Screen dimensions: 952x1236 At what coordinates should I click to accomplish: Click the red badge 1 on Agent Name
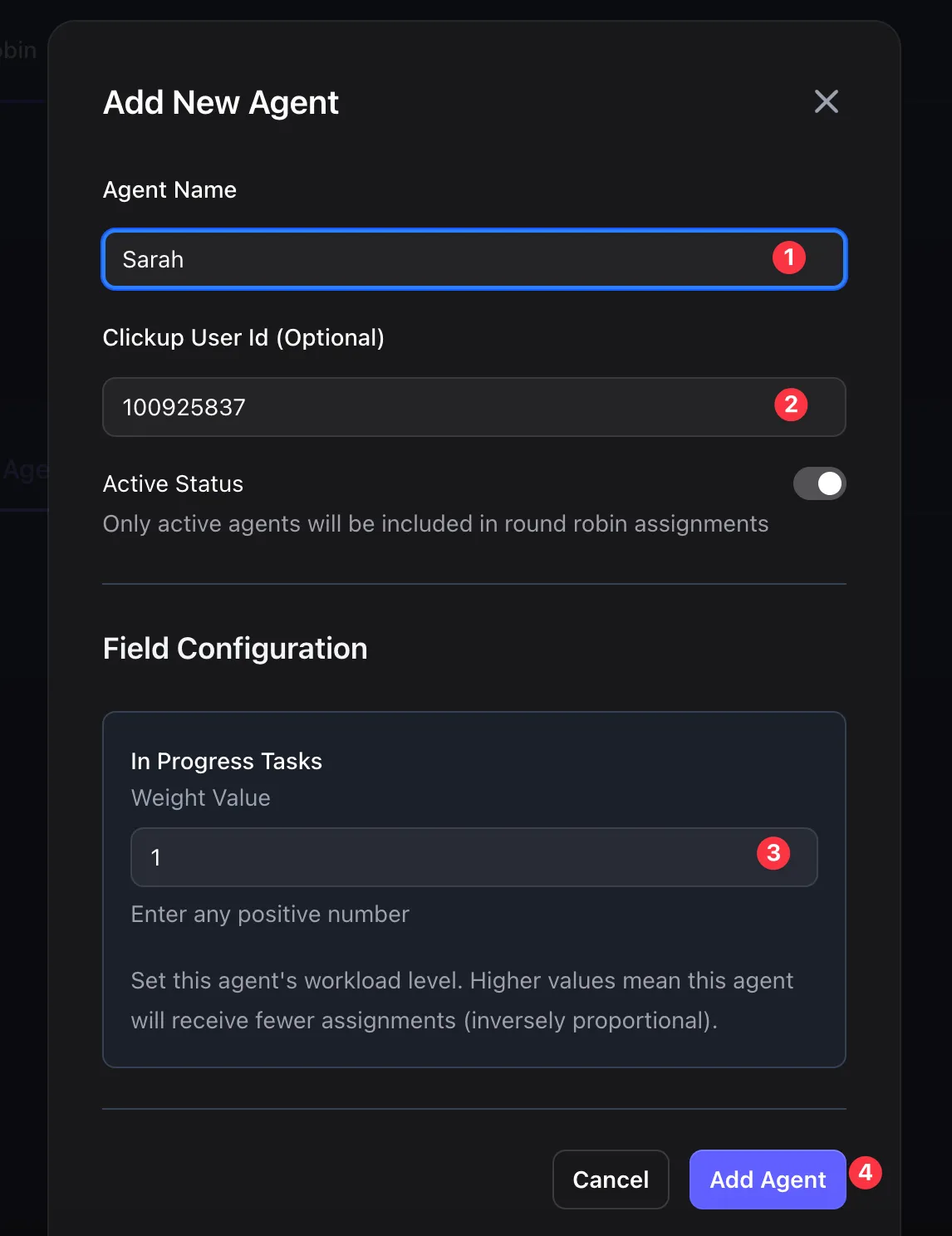(788, 257)
